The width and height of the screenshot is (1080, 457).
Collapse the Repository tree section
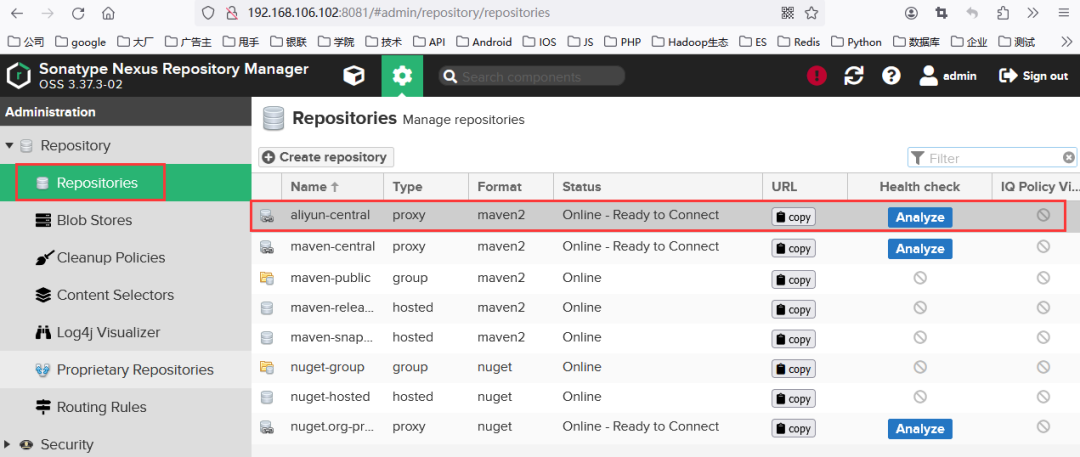coord(10,146)
